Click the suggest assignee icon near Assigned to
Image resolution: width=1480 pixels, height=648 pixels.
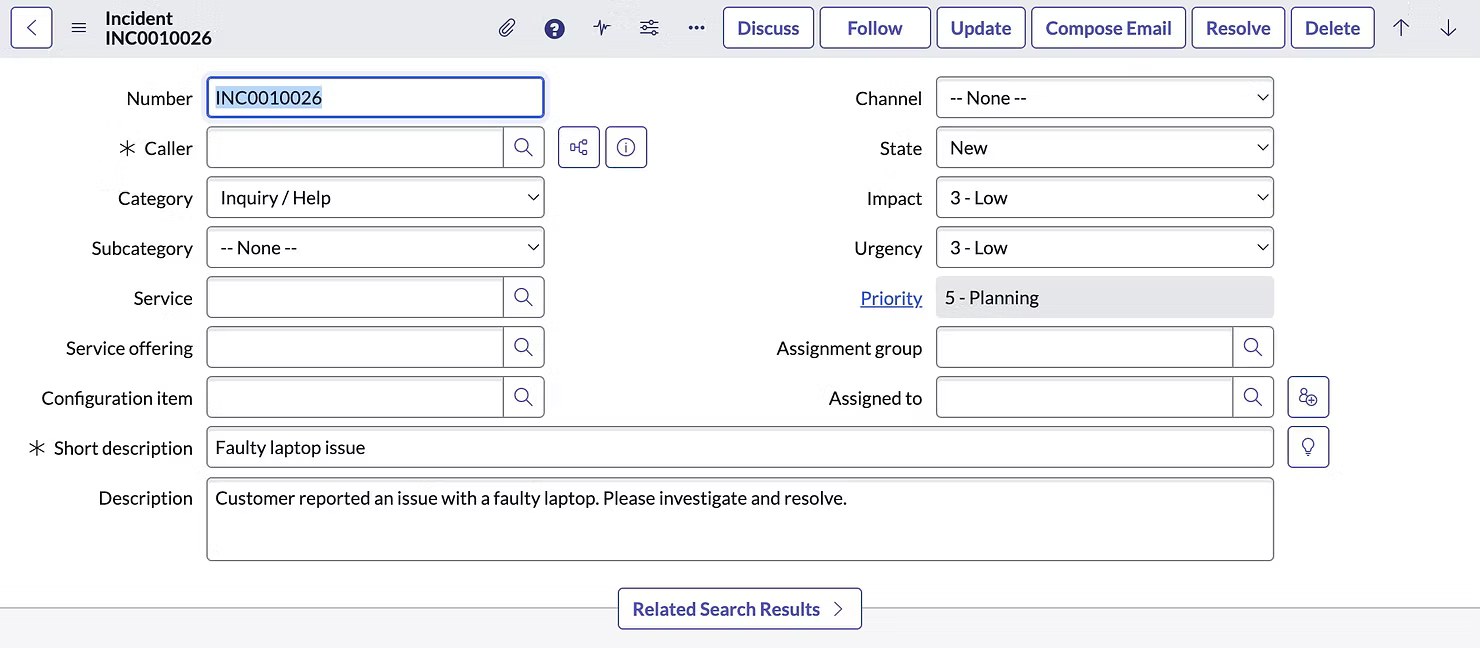tap(1308, 397)
